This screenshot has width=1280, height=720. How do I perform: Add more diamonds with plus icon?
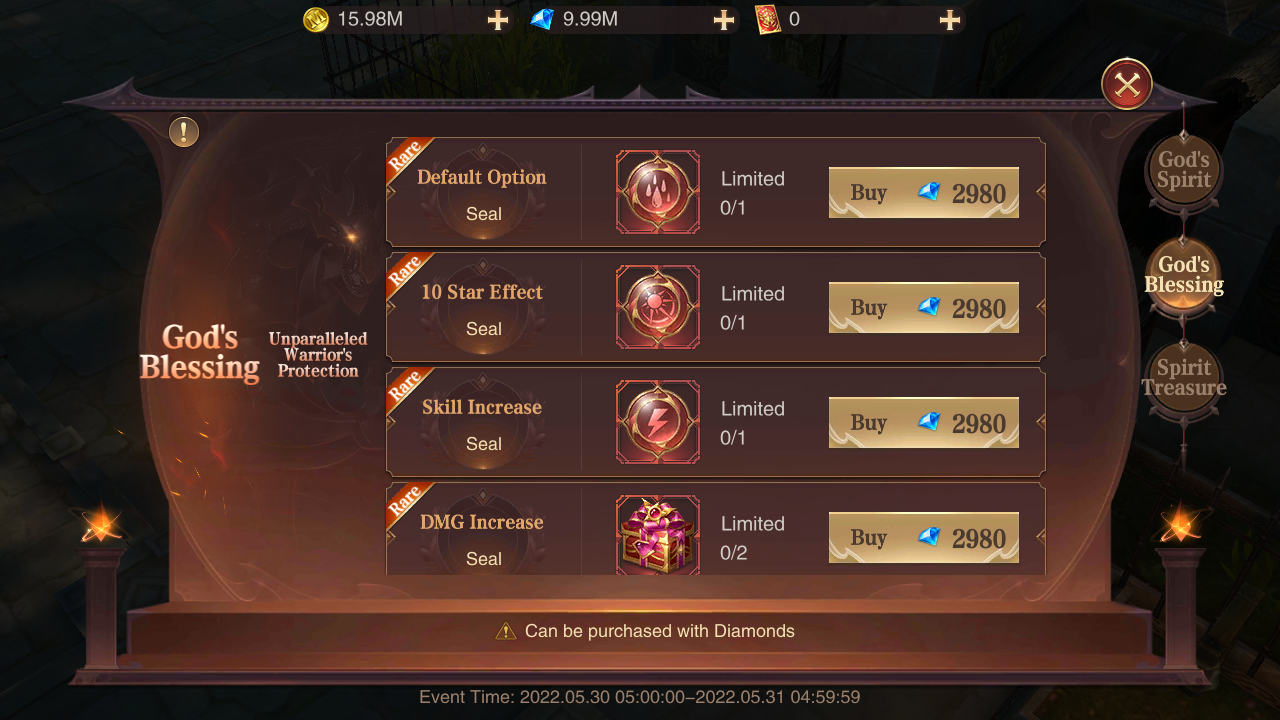(x=724, y=20)
